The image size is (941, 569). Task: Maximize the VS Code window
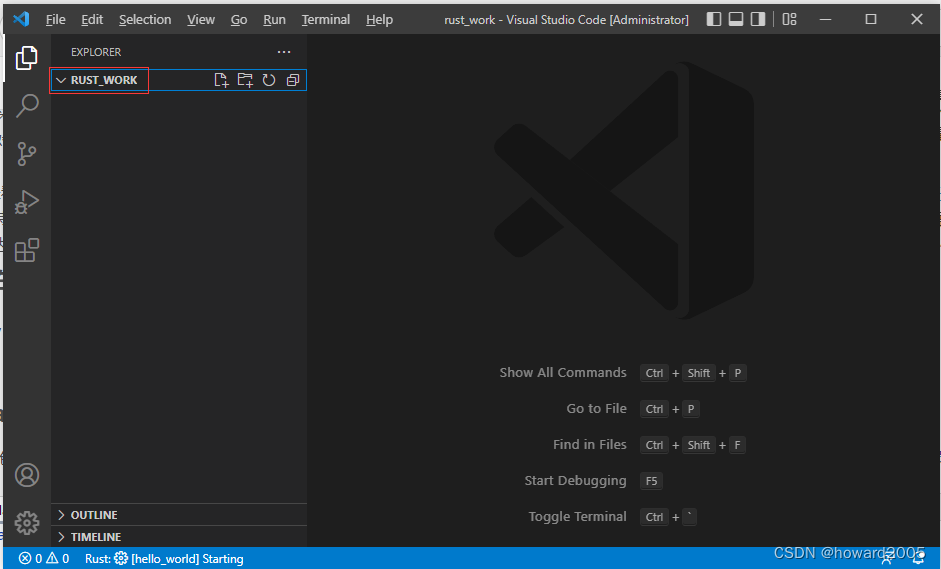pos(871,19)
